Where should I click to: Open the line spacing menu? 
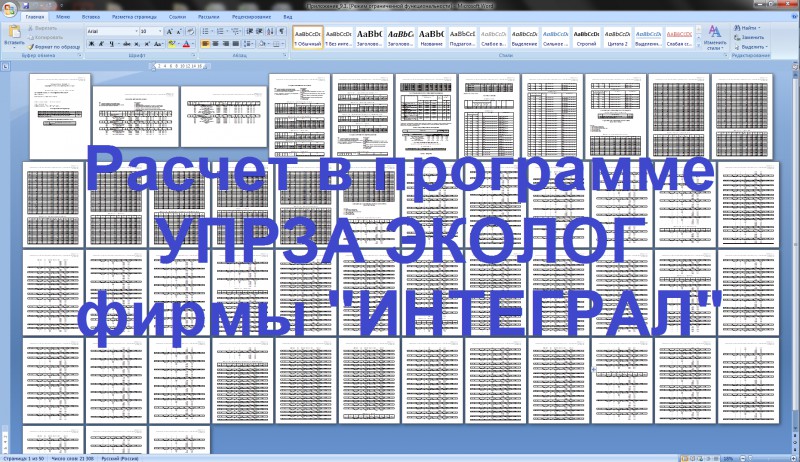pyautogui.click(x=248, y=44)
